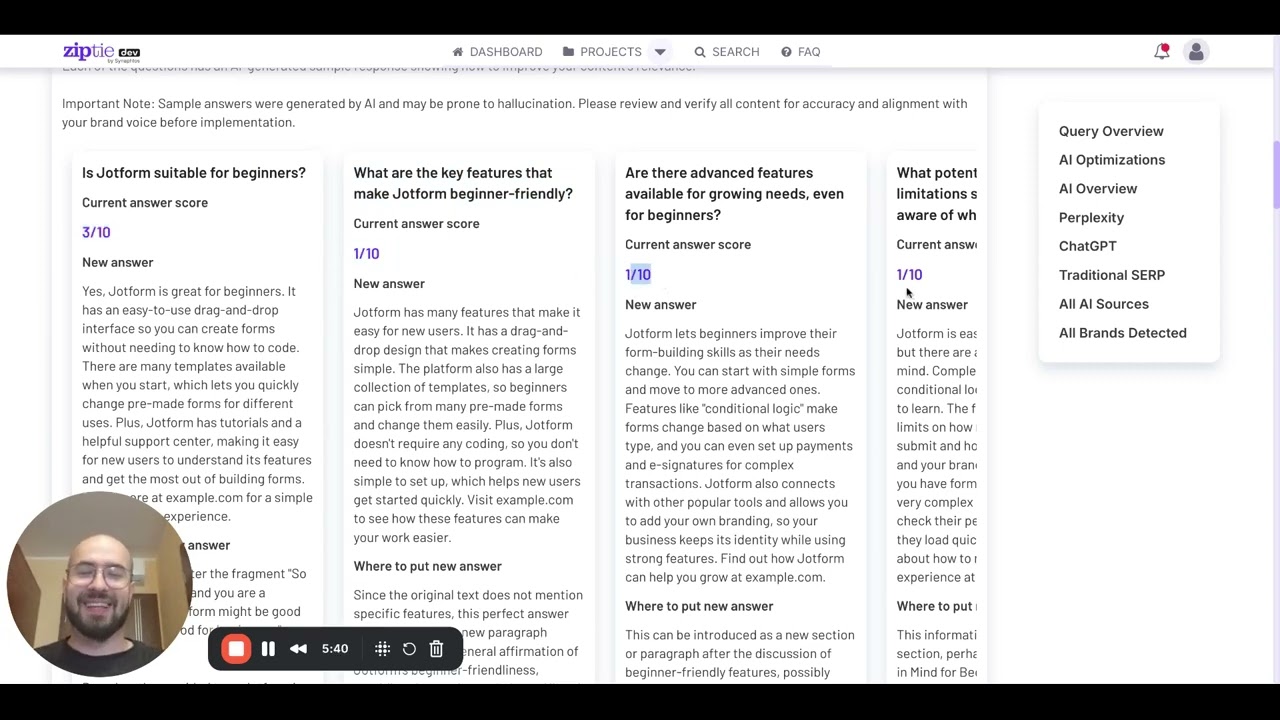Click the 1/10 score under key features
Image resolution: width=1280 pixels, height=720 pixels.
[x=366, y=254]
